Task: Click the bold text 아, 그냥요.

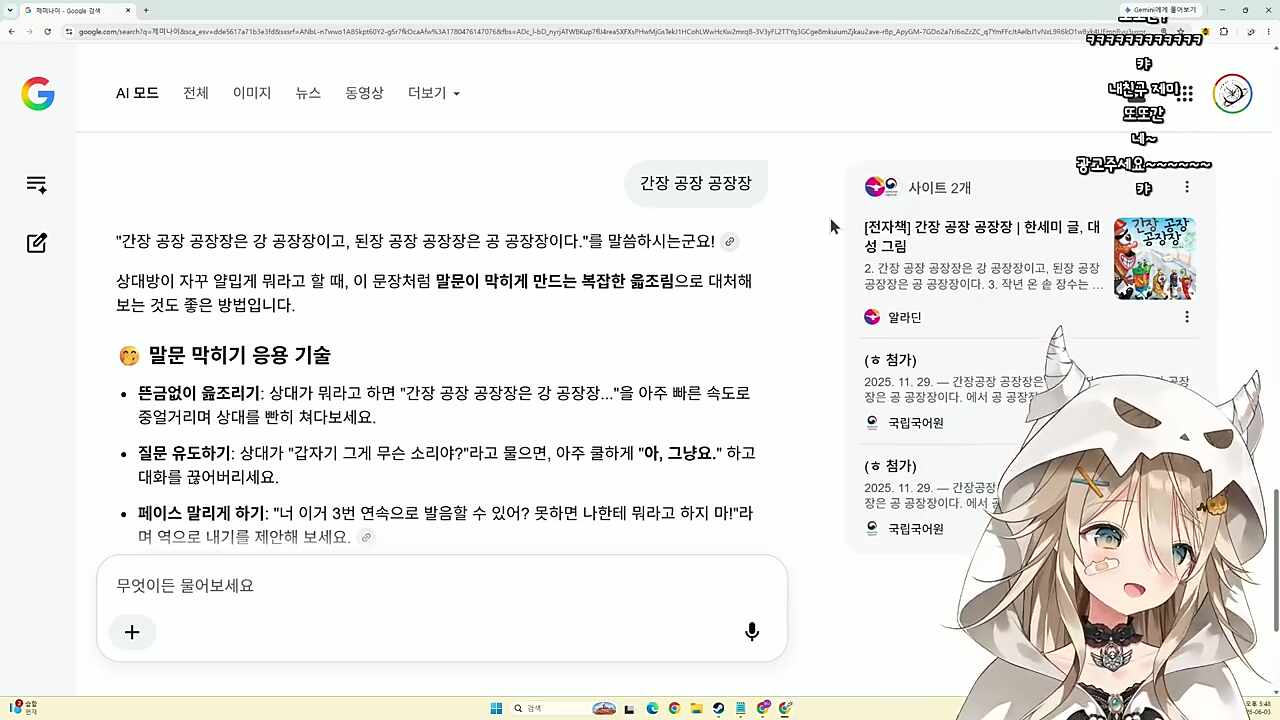Action: point(680,453)
